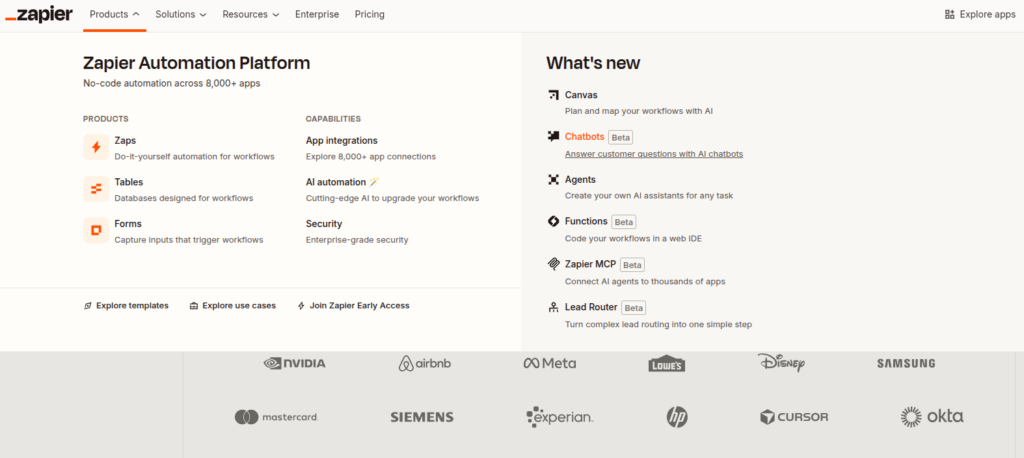1024x458 pixels.
Task: Open the App integrations capability link
Action: [x=341, y=141]
